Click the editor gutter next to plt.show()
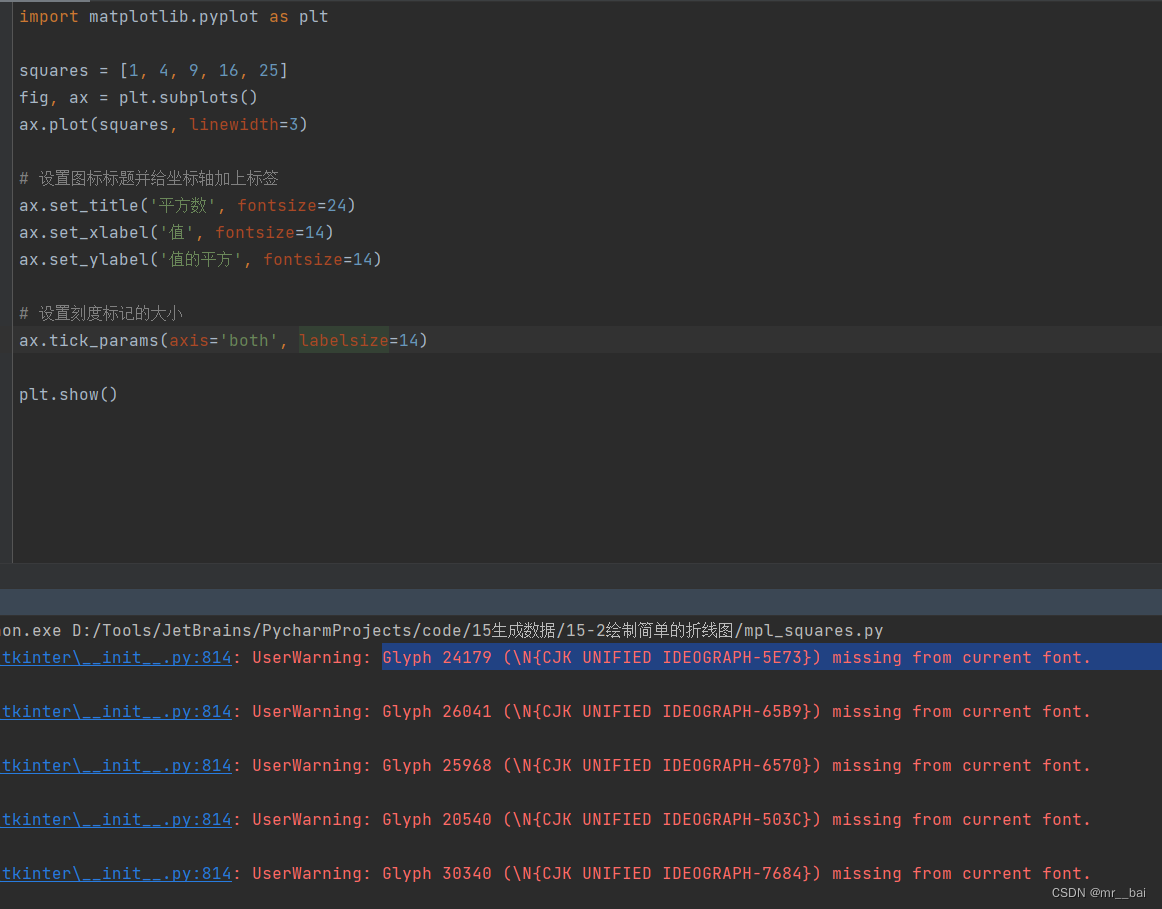This screenshot has width=1162, height=909. pos(8,394)
